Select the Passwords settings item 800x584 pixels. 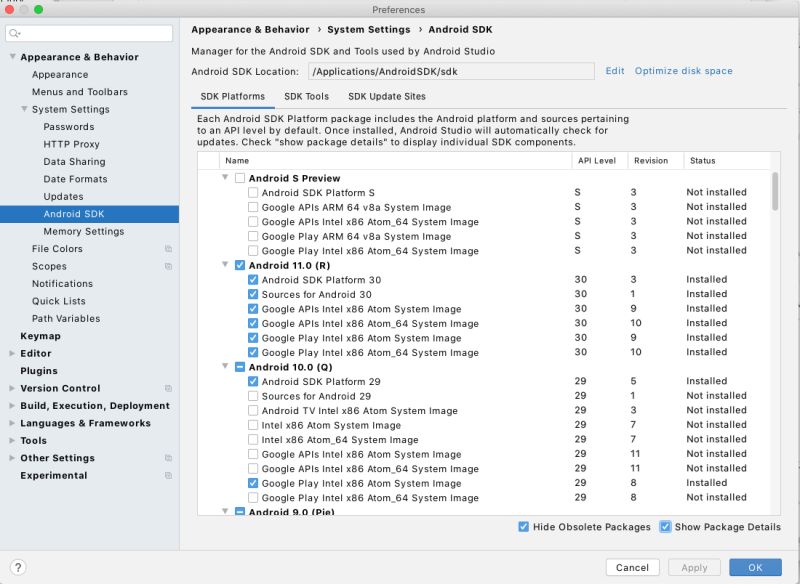(x=69, y=127)
